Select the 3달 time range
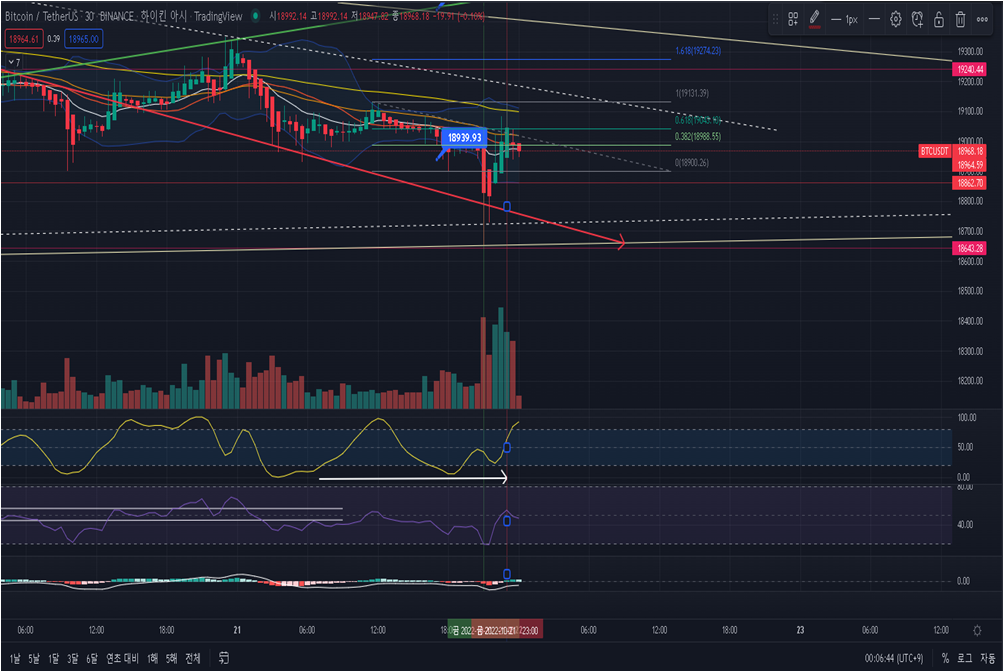 (x=73, y=659)
